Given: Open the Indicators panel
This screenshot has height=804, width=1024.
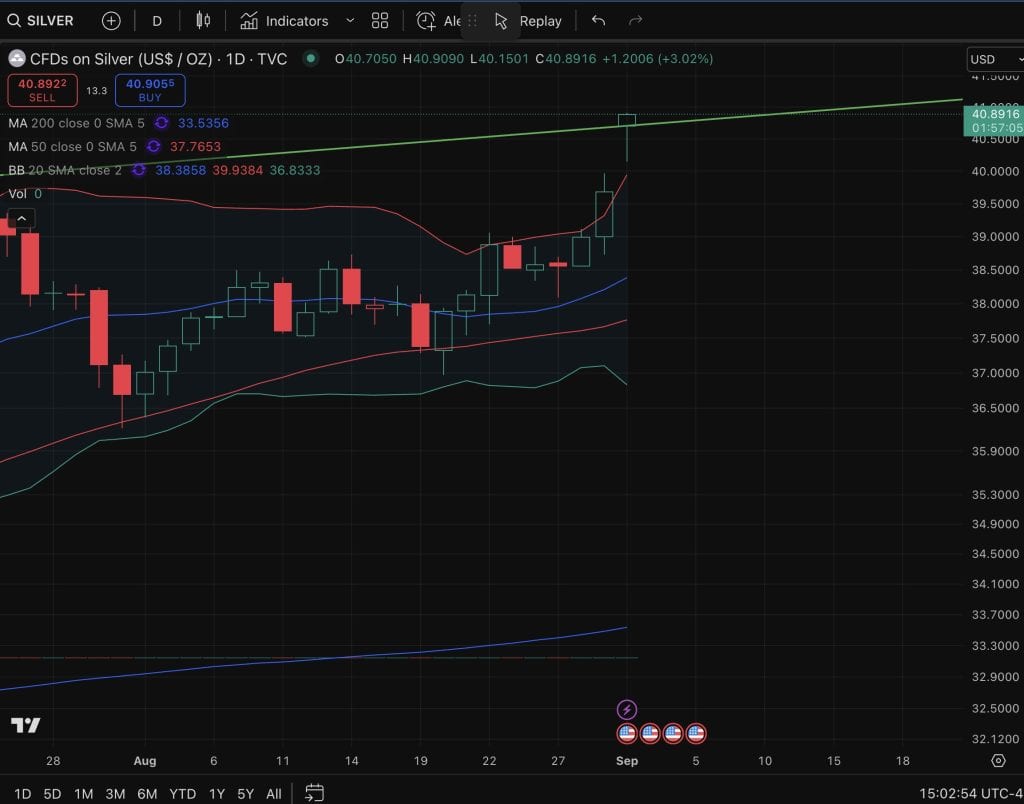Looking at the screenshot, I should tap(285, 21).
